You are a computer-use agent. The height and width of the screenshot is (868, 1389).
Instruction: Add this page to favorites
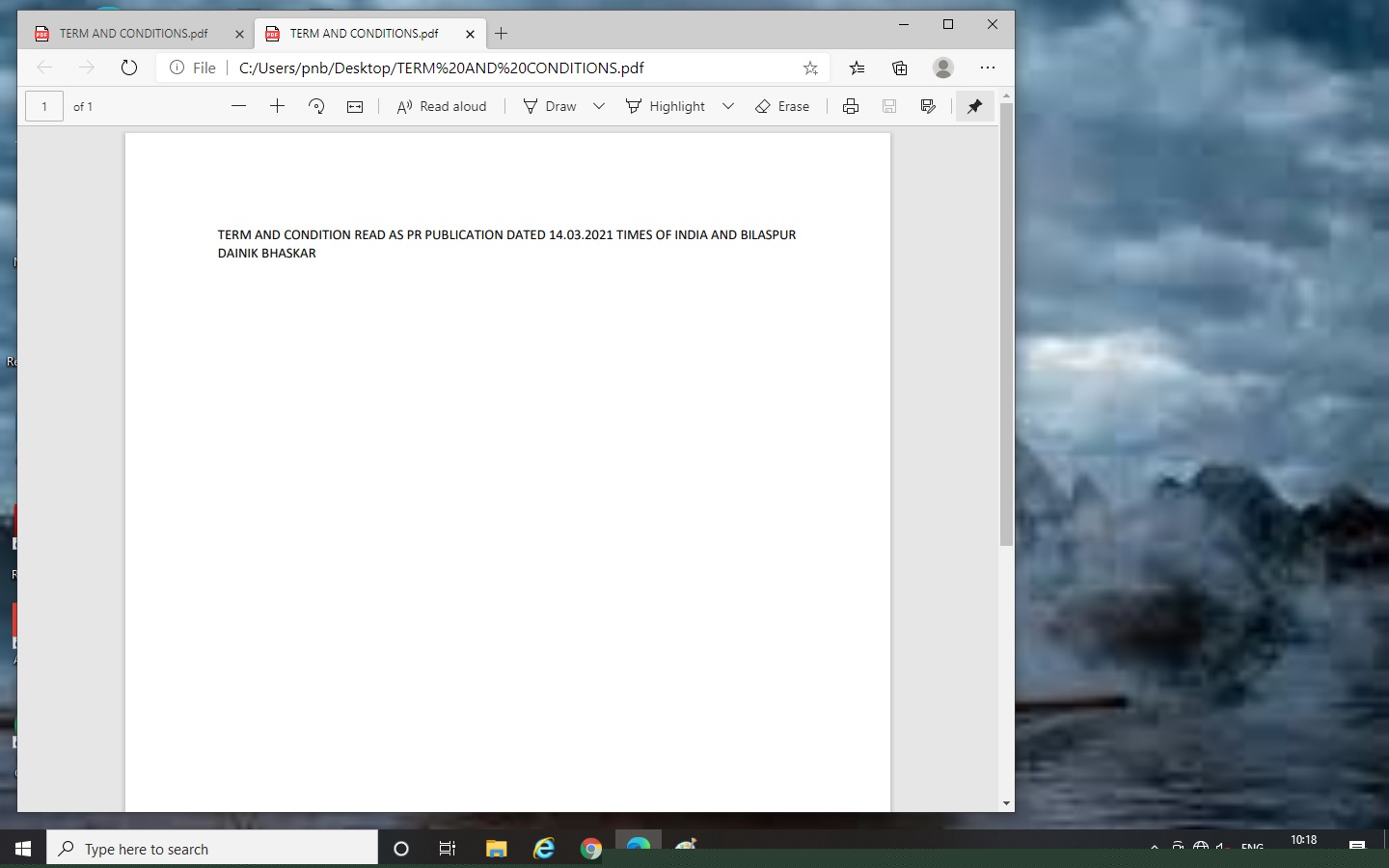point(810,68)
